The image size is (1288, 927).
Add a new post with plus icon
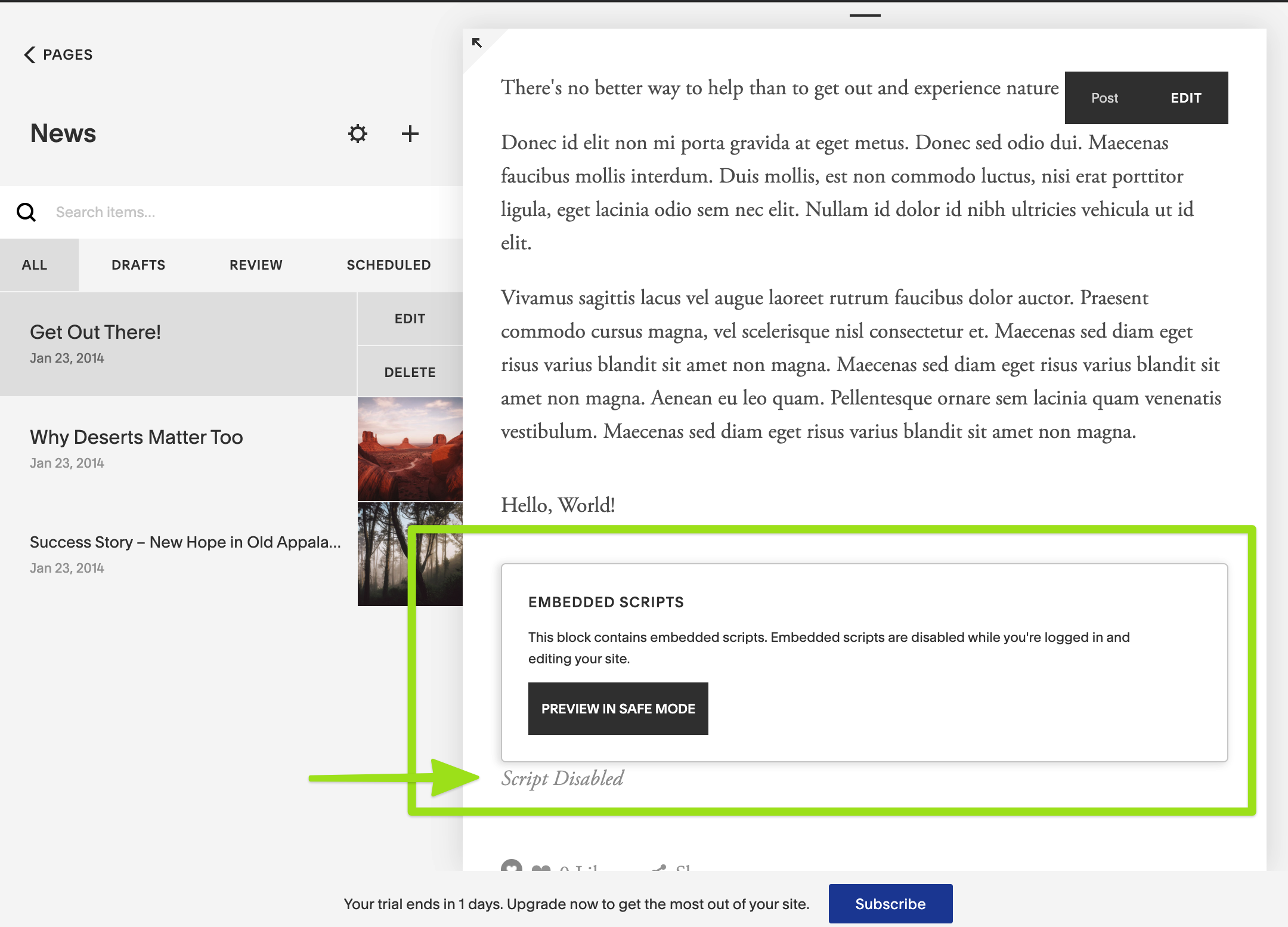click(x=410, y=134)
